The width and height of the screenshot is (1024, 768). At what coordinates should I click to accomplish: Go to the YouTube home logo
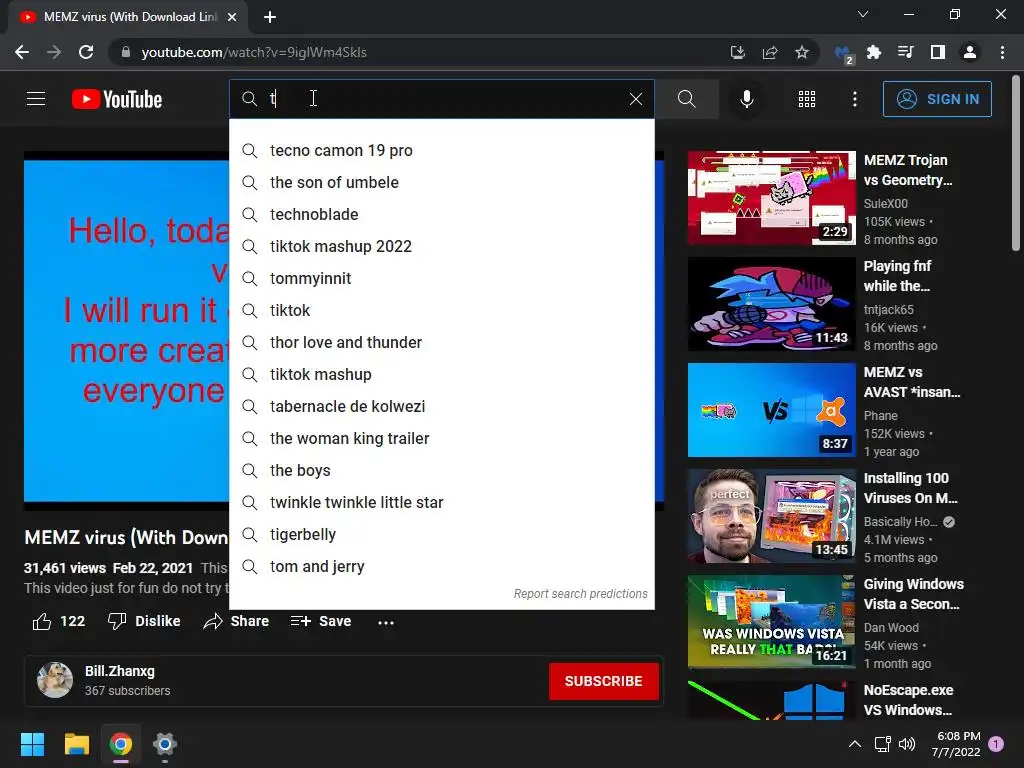(117, 99)
